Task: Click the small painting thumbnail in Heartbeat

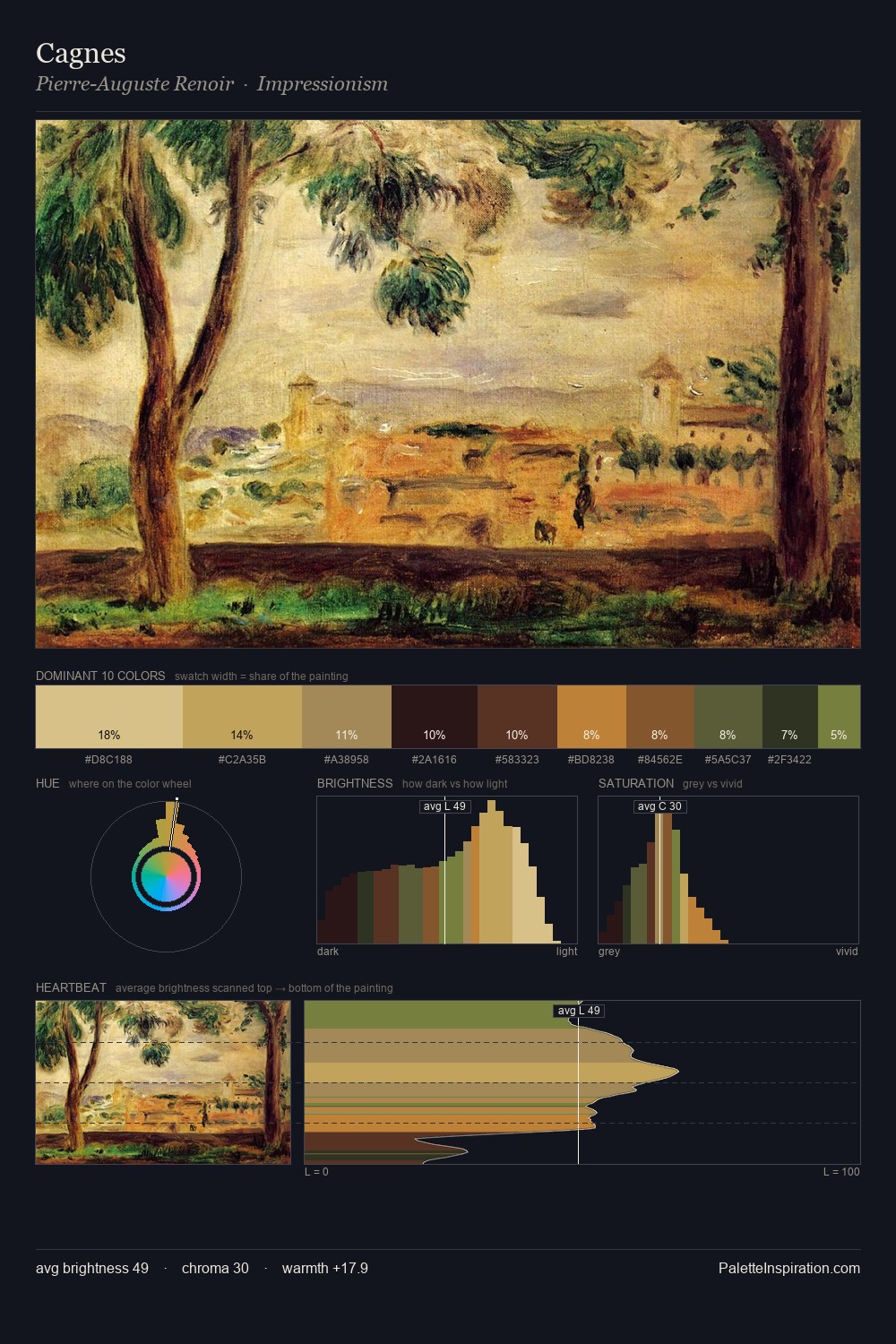Action: click(163, 1082)
